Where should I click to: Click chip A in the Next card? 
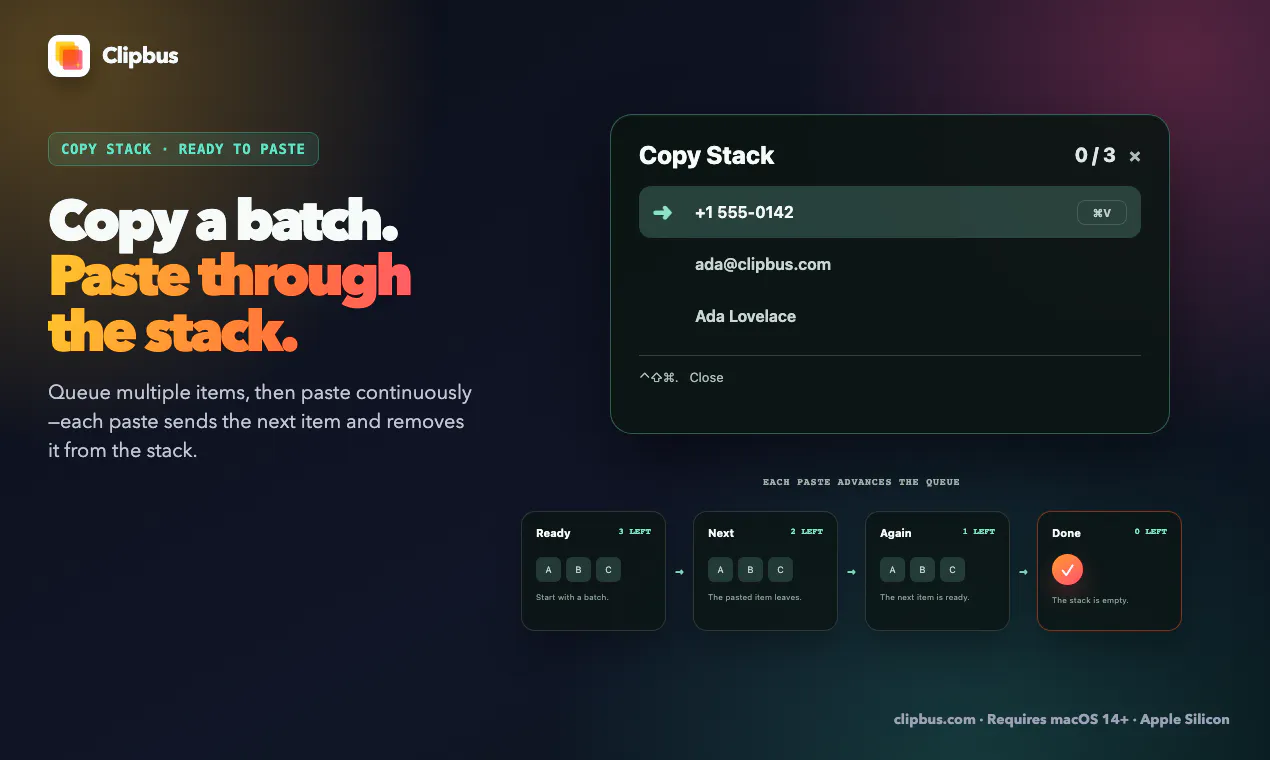720,570
